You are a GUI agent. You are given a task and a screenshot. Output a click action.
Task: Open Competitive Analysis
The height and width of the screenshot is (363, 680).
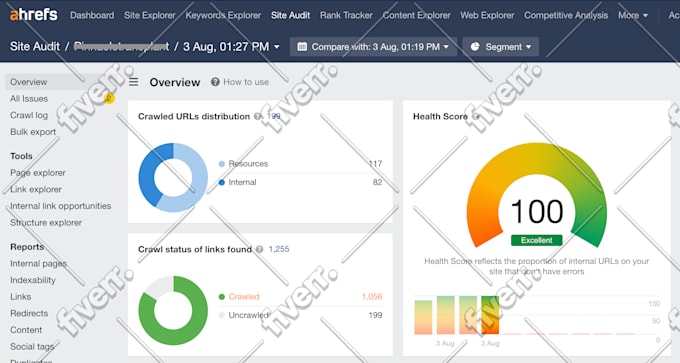566,15
